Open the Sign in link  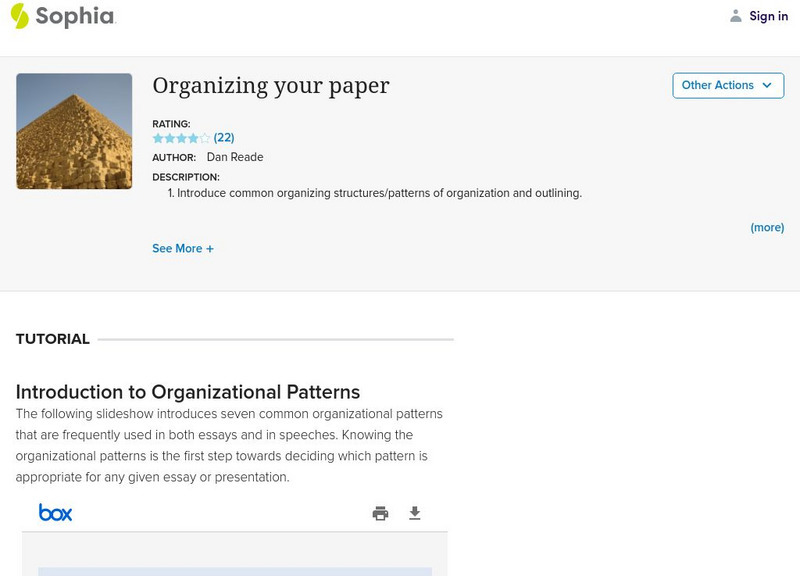pyautogui.click(x=768, y=16)
